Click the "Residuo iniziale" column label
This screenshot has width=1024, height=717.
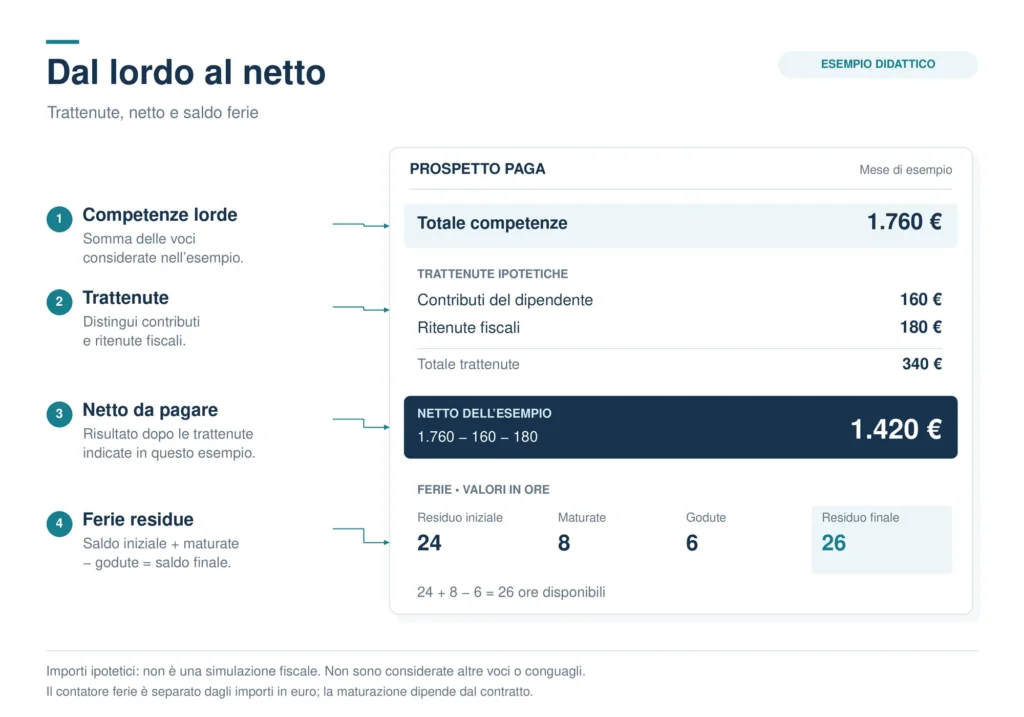pyautogui.click(x=460, y=517)
